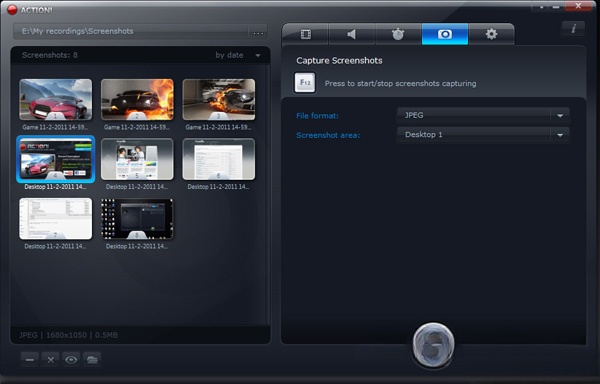Click the recordings path field
Viewport: 600px width, 384px height.
(131, 32)
